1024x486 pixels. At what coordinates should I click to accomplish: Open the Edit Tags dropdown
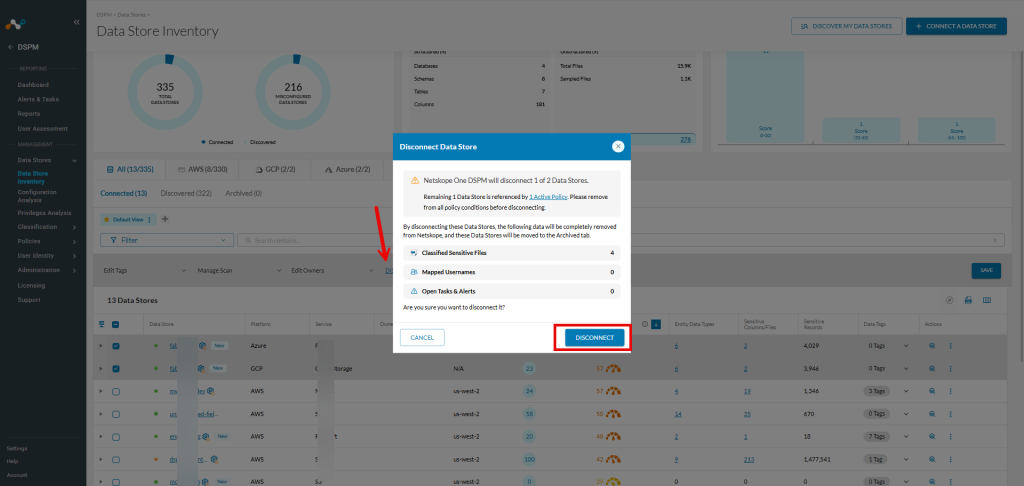tap(144, 270)
